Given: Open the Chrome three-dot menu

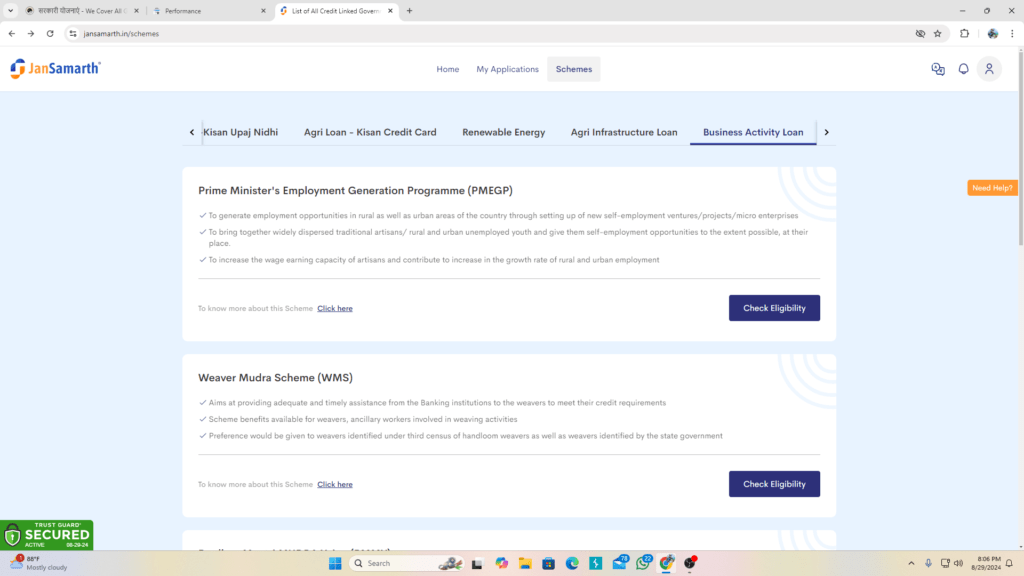Looking at the screenshot, I should pyautogui.click(x=1012, y=33).
